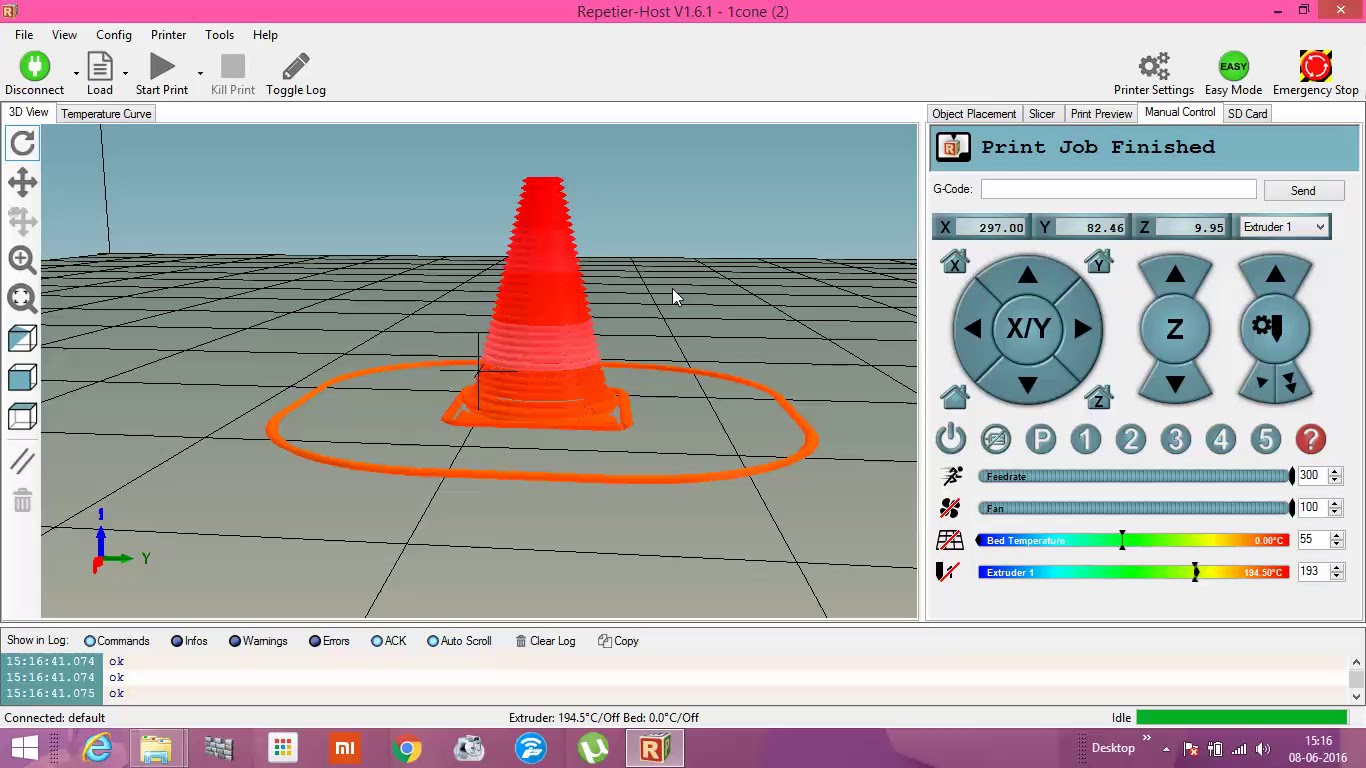Open the Extruder 1 dropdown
This screenshot has width=1366, height=768.
pyautogui.click(x=1284, y=227)
